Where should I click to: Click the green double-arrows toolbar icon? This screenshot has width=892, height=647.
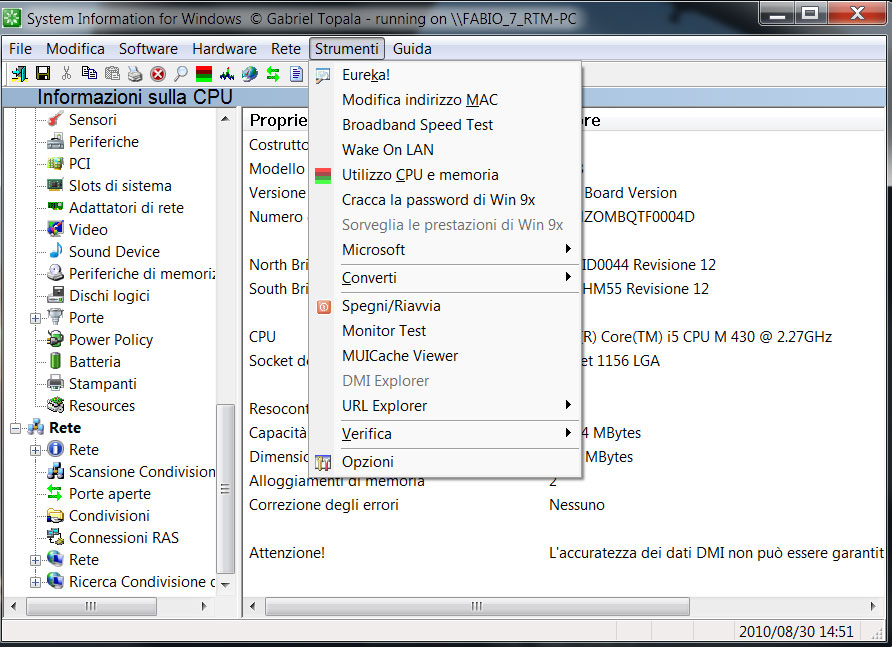pyautogui.click(x=273, y=74)
